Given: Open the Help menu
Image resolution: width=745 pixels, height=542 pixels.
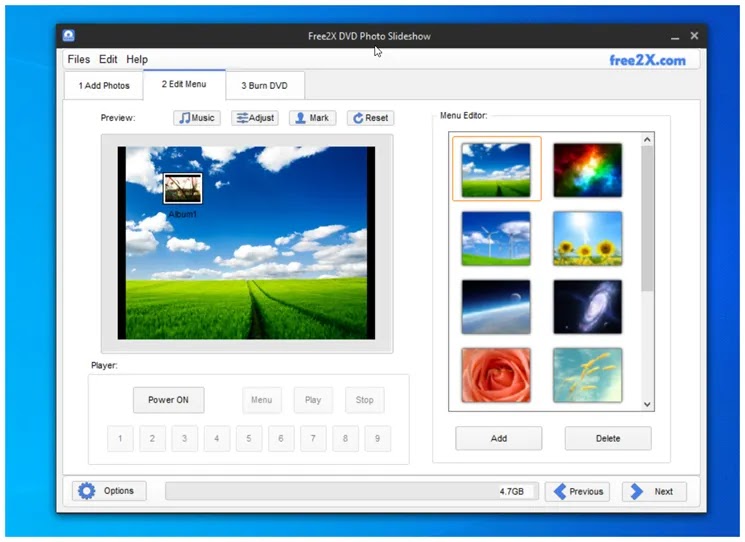Looking at the screenshot, I should [x=137, y=59].
